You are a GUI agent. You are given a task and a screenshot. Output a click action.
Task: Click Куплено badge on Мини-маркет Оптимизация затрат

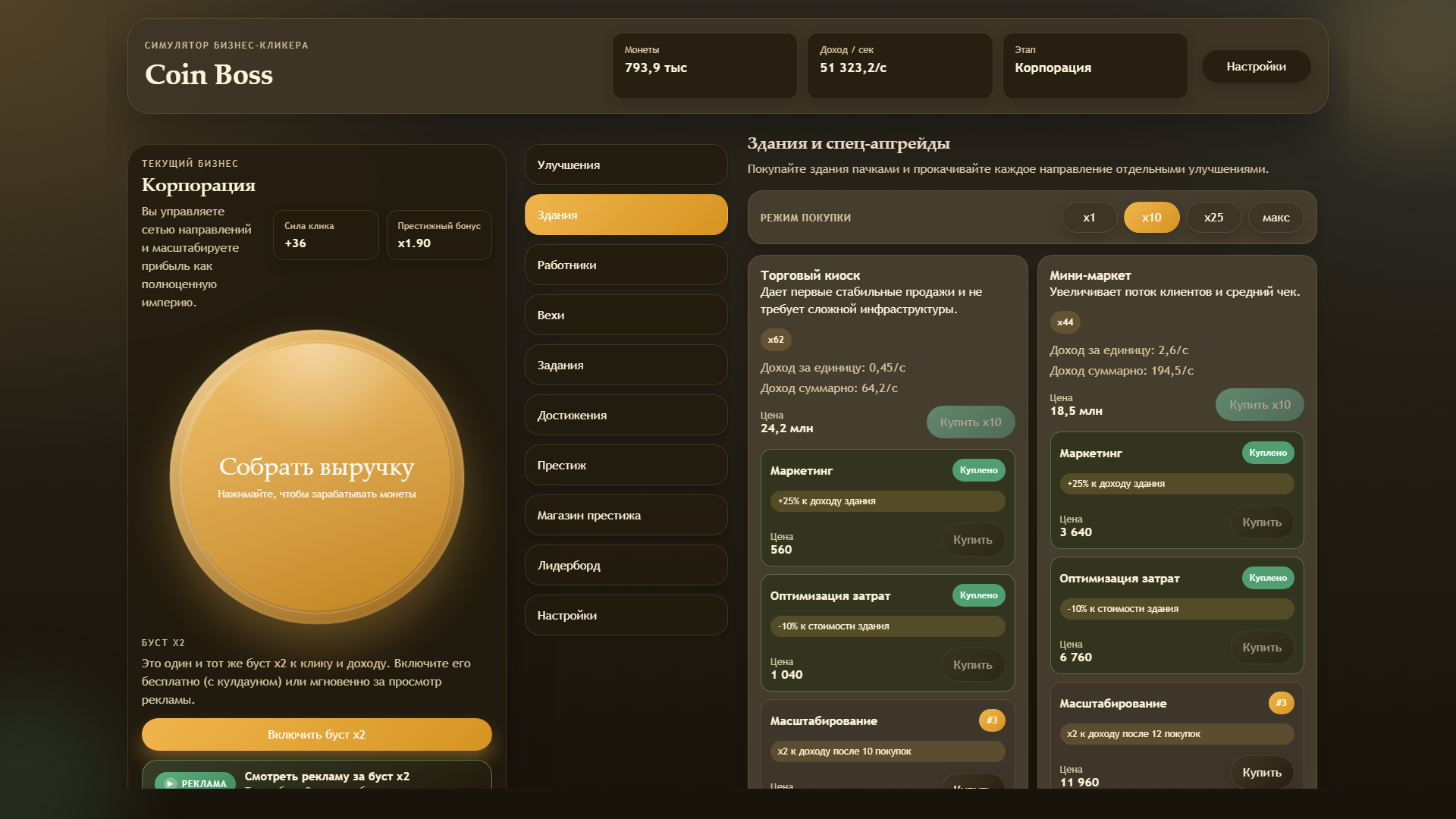coord(1267,578)
